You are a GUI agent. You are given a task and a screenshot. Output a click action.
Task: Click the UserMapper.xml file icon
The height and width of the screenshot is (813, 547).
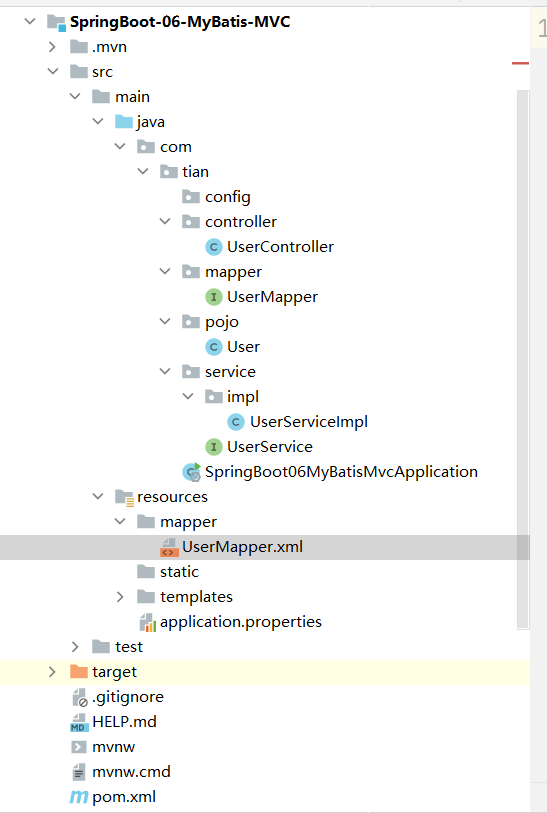click(169, 548)
